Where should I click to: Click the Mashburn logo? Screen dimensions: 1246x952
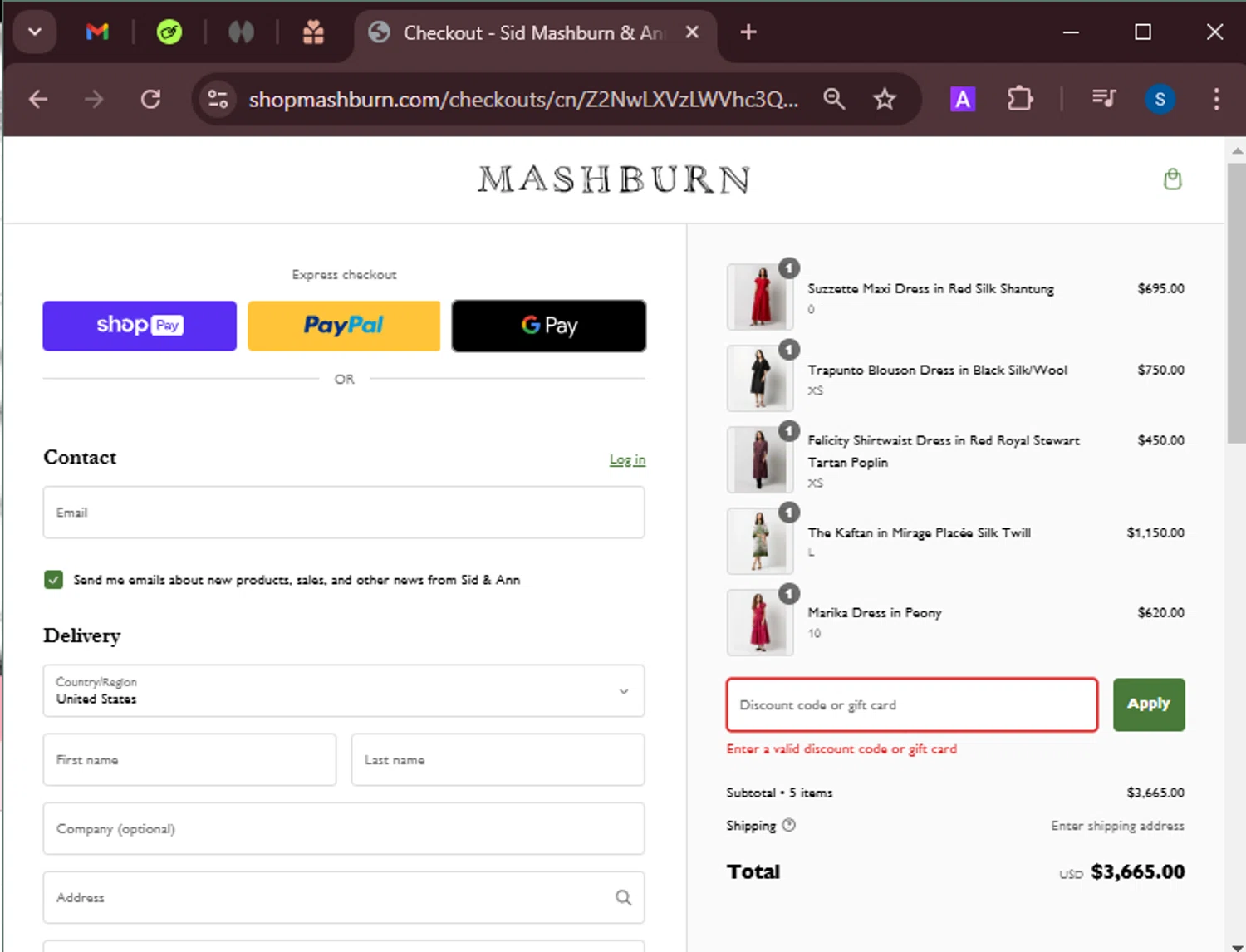click(x=614, y=179)
